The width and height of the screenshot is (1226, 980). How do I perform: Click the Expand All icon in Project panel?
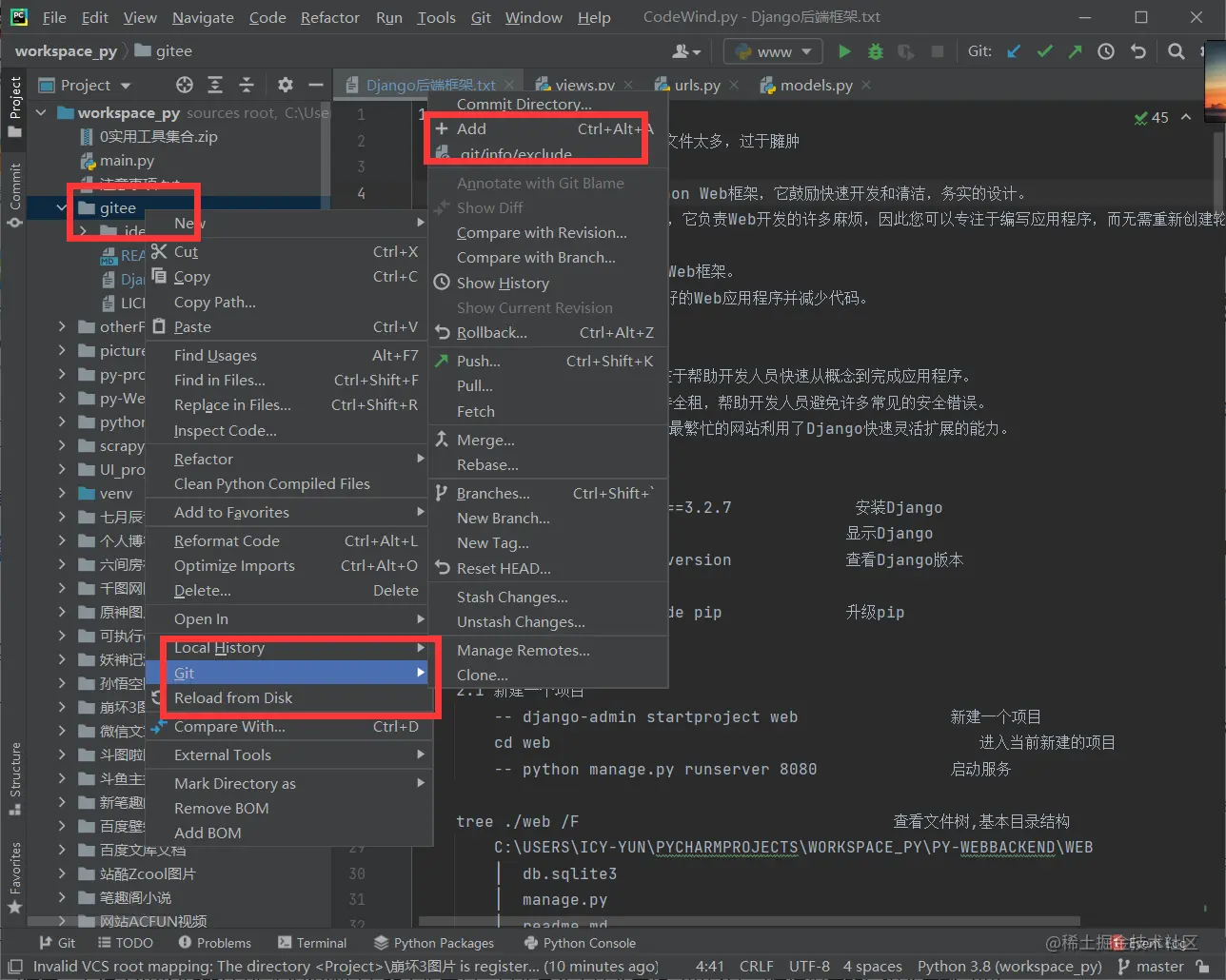[x=215, y=86]
